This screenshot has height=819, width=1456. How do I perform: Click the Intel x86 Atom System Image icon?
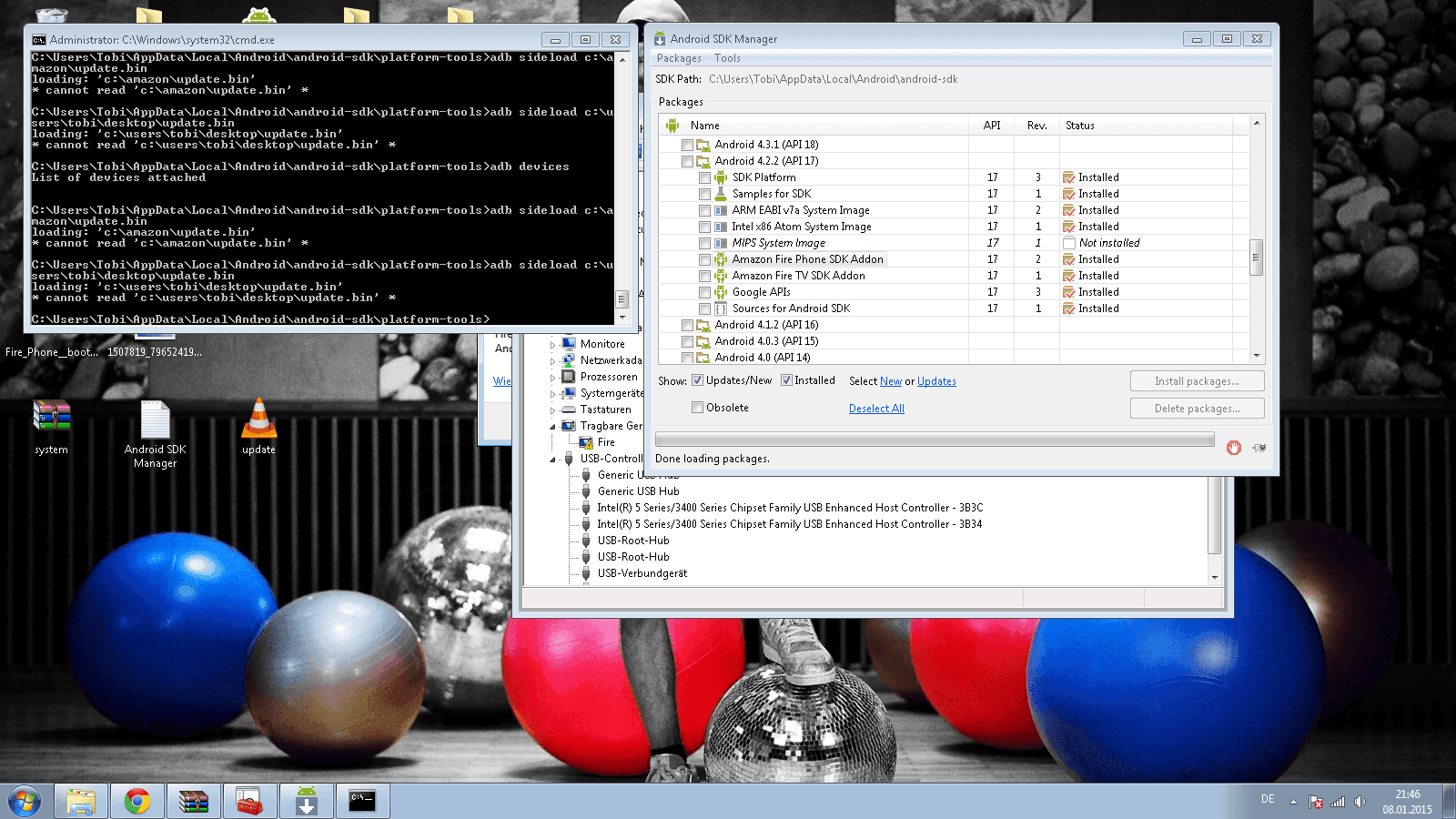(x=721, y=227)
